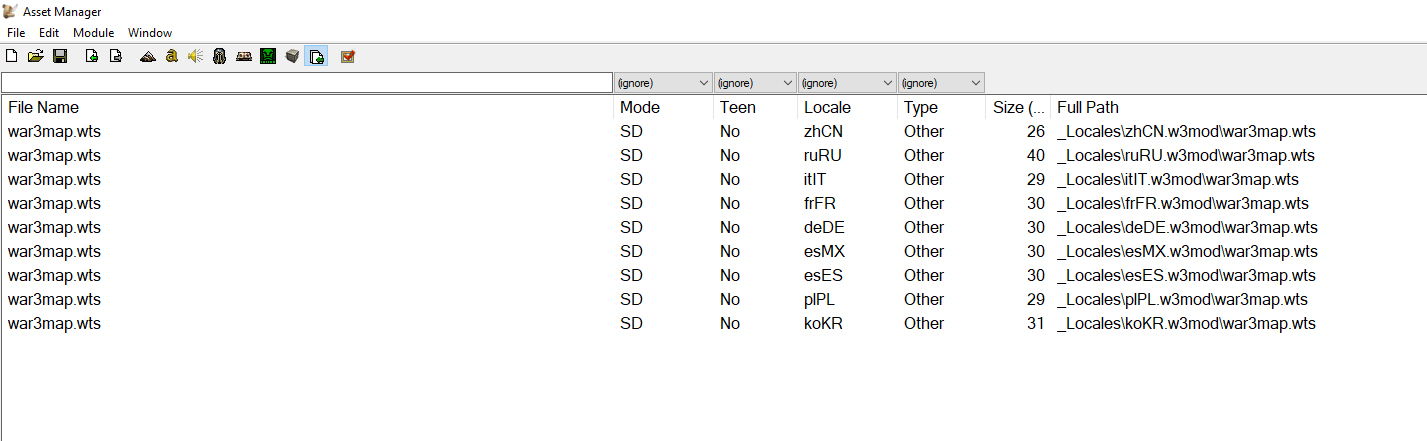Screen dimensions: 1427x441
Task: Open a map with the yellow folder icon
Action: tap(36, 56)
